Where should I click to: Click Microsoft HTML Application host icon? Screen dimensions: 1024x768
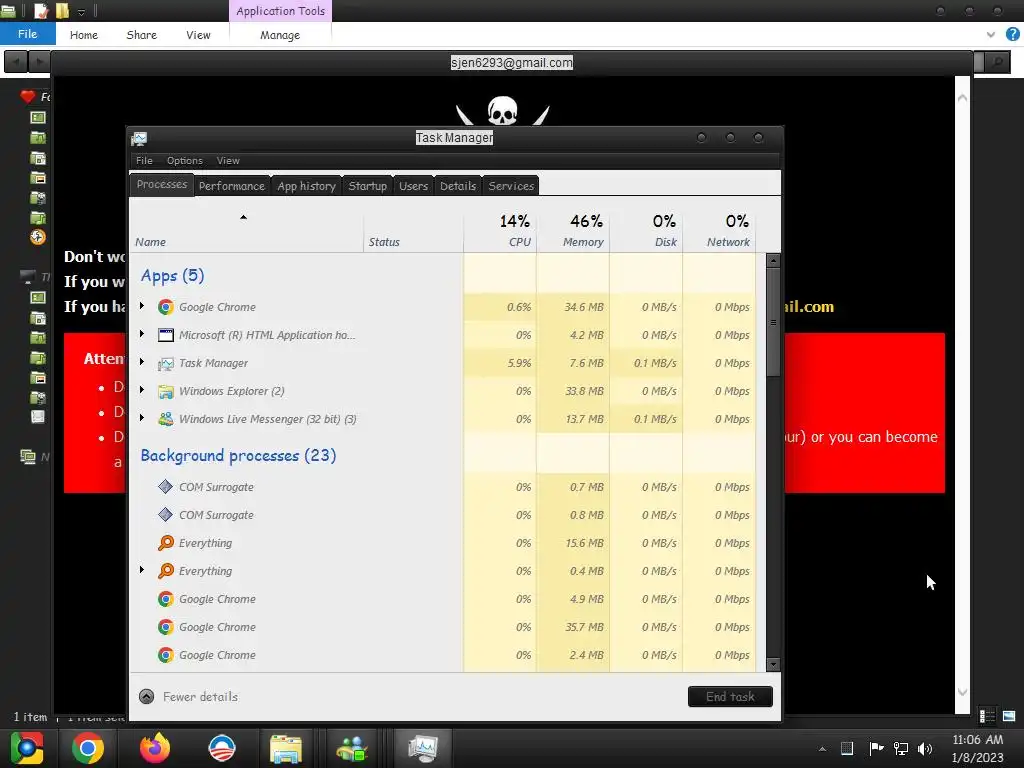tap(166, 335)
